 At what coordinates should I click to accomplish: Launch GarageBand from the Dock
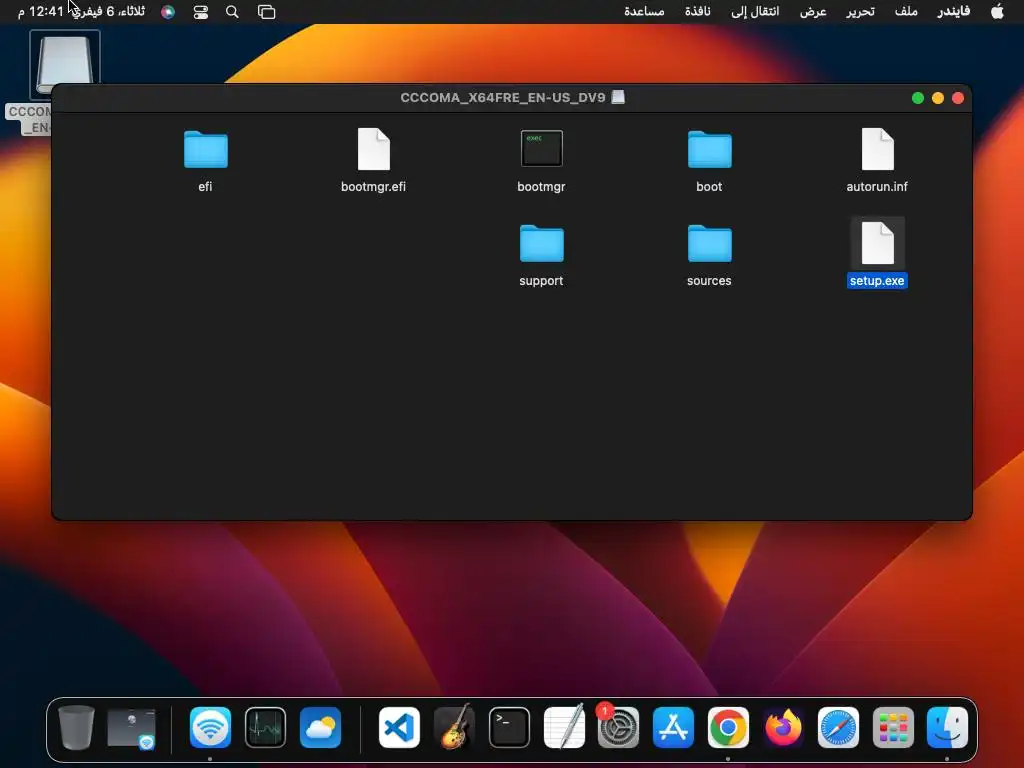coord(455,727)
